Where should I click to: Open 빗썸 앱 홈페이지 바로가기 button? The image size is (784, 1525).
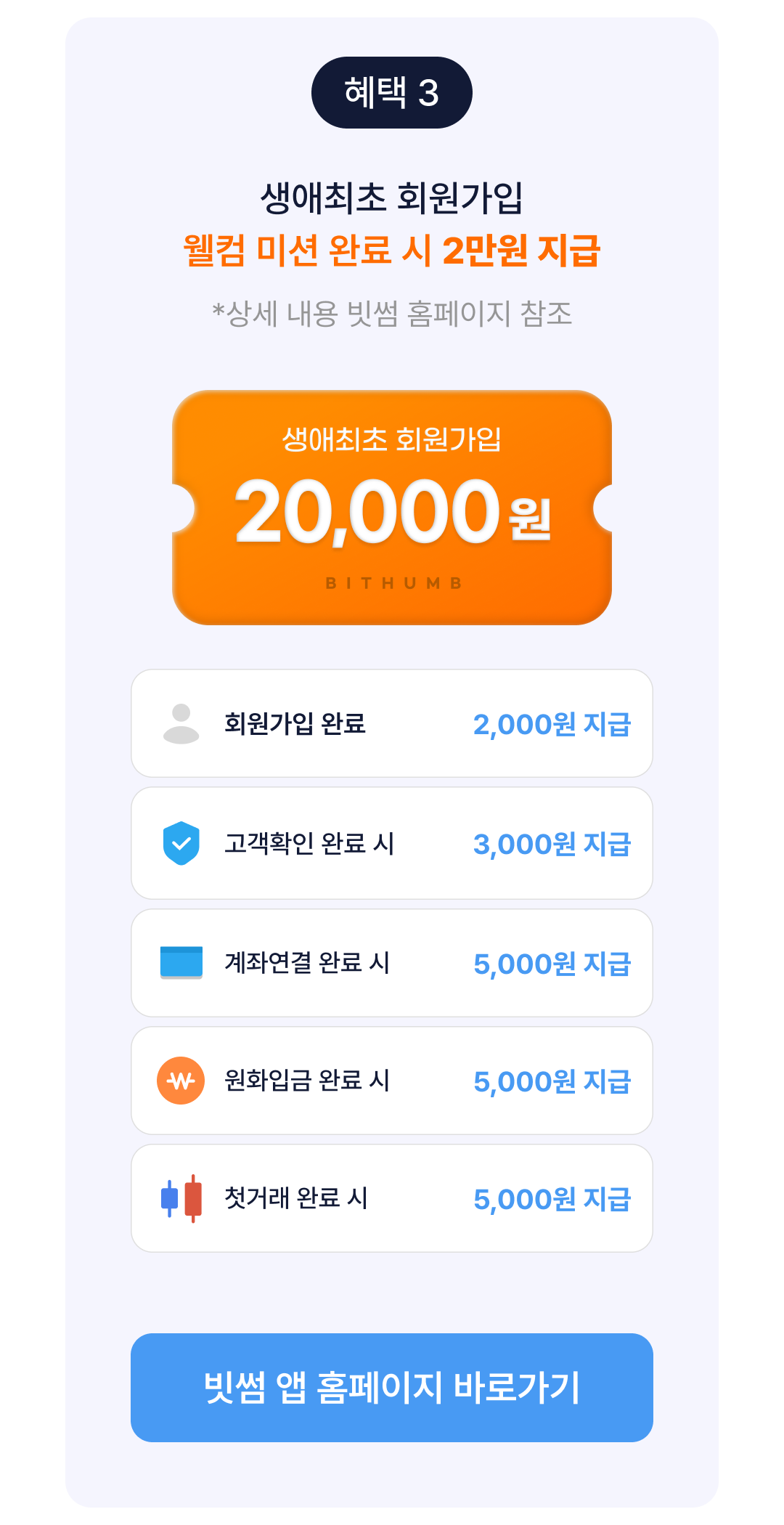(x=392, y=1388)
